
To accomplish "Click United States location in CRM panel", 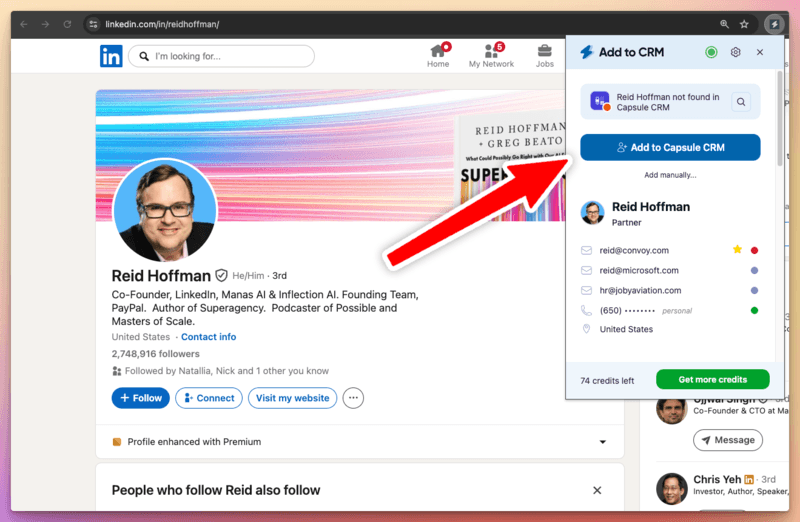I will click(626, 329).
